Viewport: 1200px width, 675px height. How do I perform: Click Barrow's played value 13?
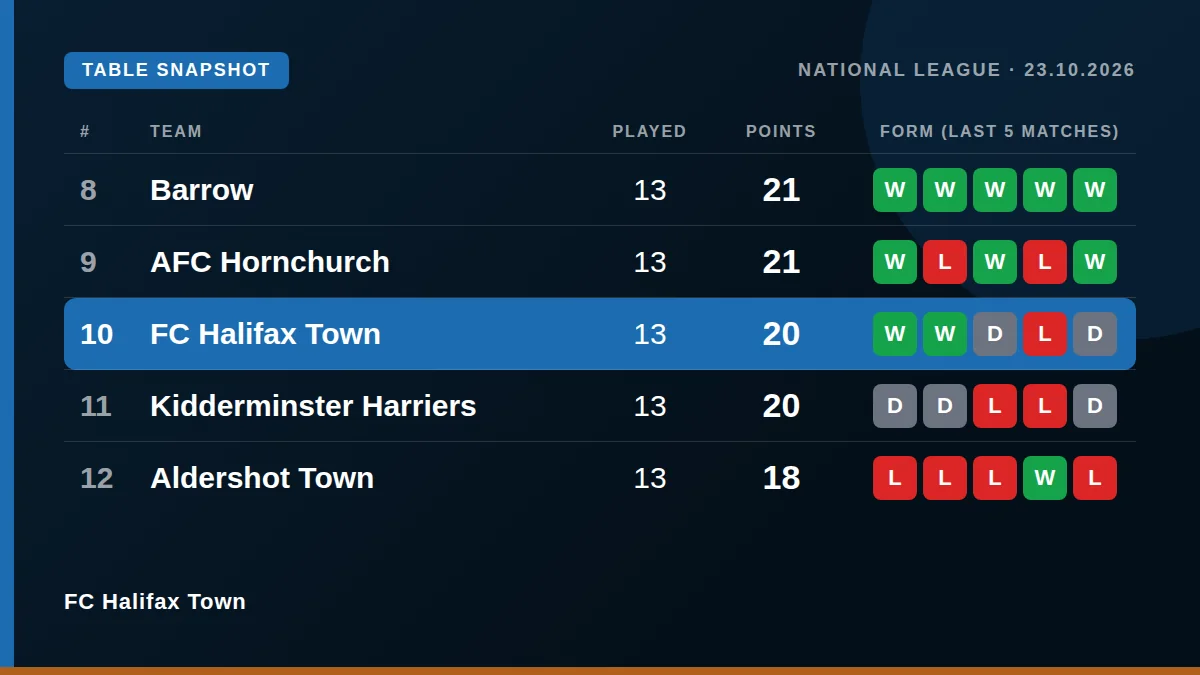pos(650,190)
